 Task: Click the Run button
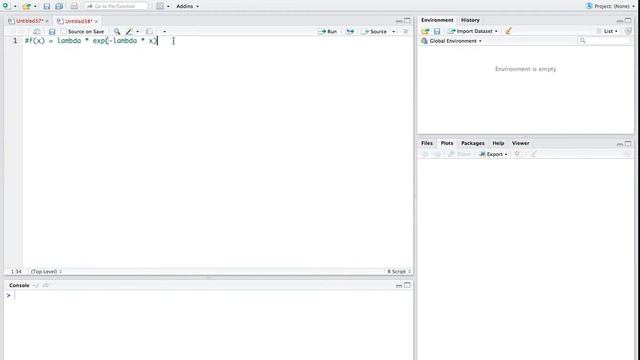point(328,31)
